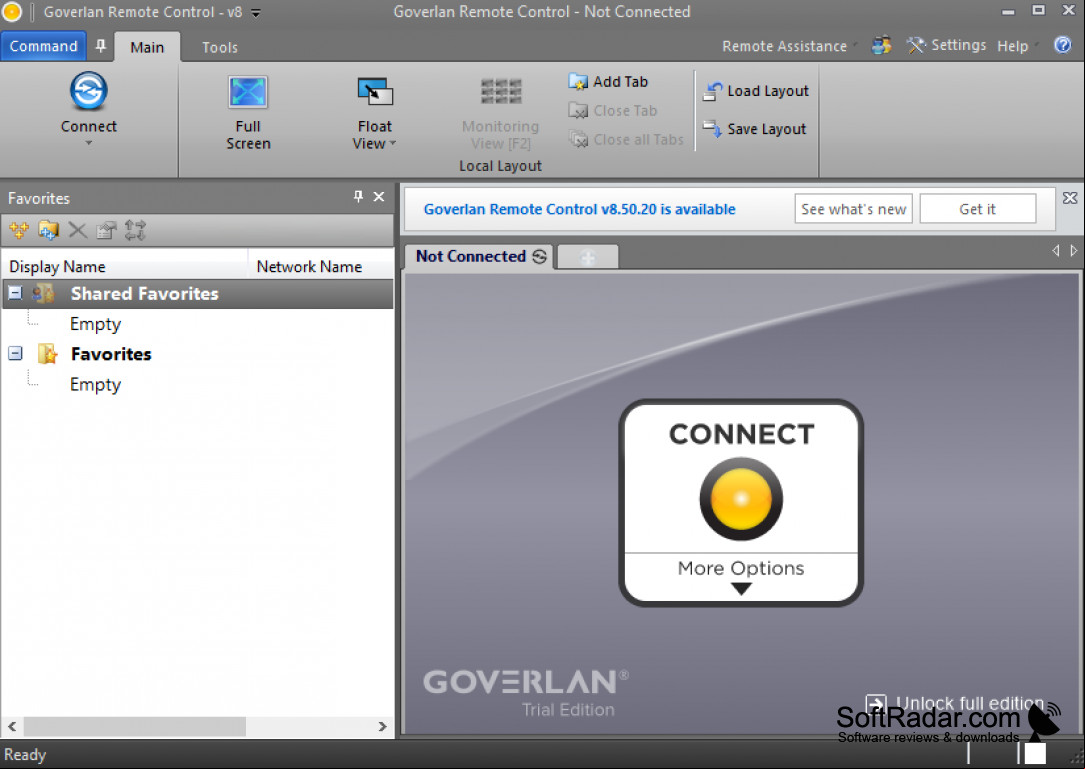The height and width of the screenshot is (769, 1085).
Task: Click the delete favorite X icon
Action: 78,230
